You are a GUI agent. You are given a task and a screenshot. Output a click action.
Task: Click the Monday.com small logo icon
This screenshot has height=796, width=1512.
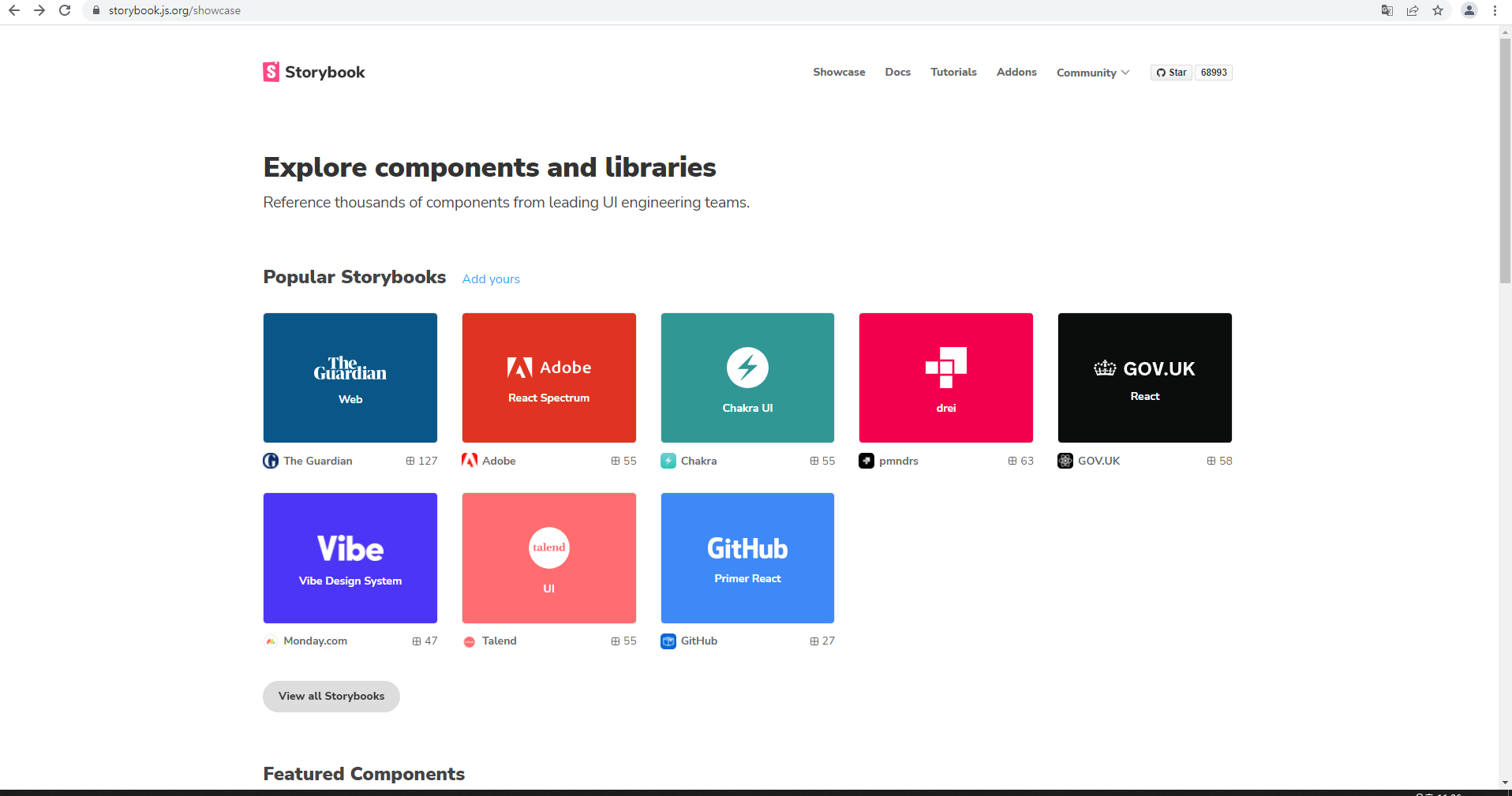[271, 641]
